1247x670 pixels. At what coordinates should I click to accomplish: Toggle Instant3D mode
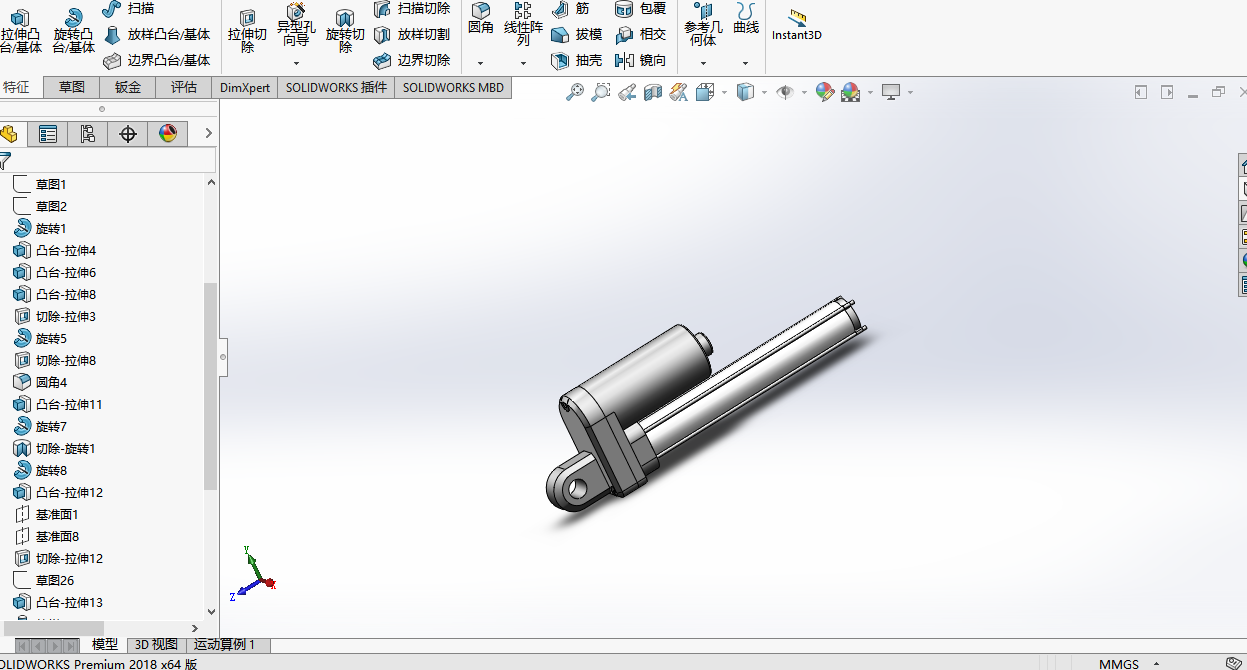coord(797,24)
